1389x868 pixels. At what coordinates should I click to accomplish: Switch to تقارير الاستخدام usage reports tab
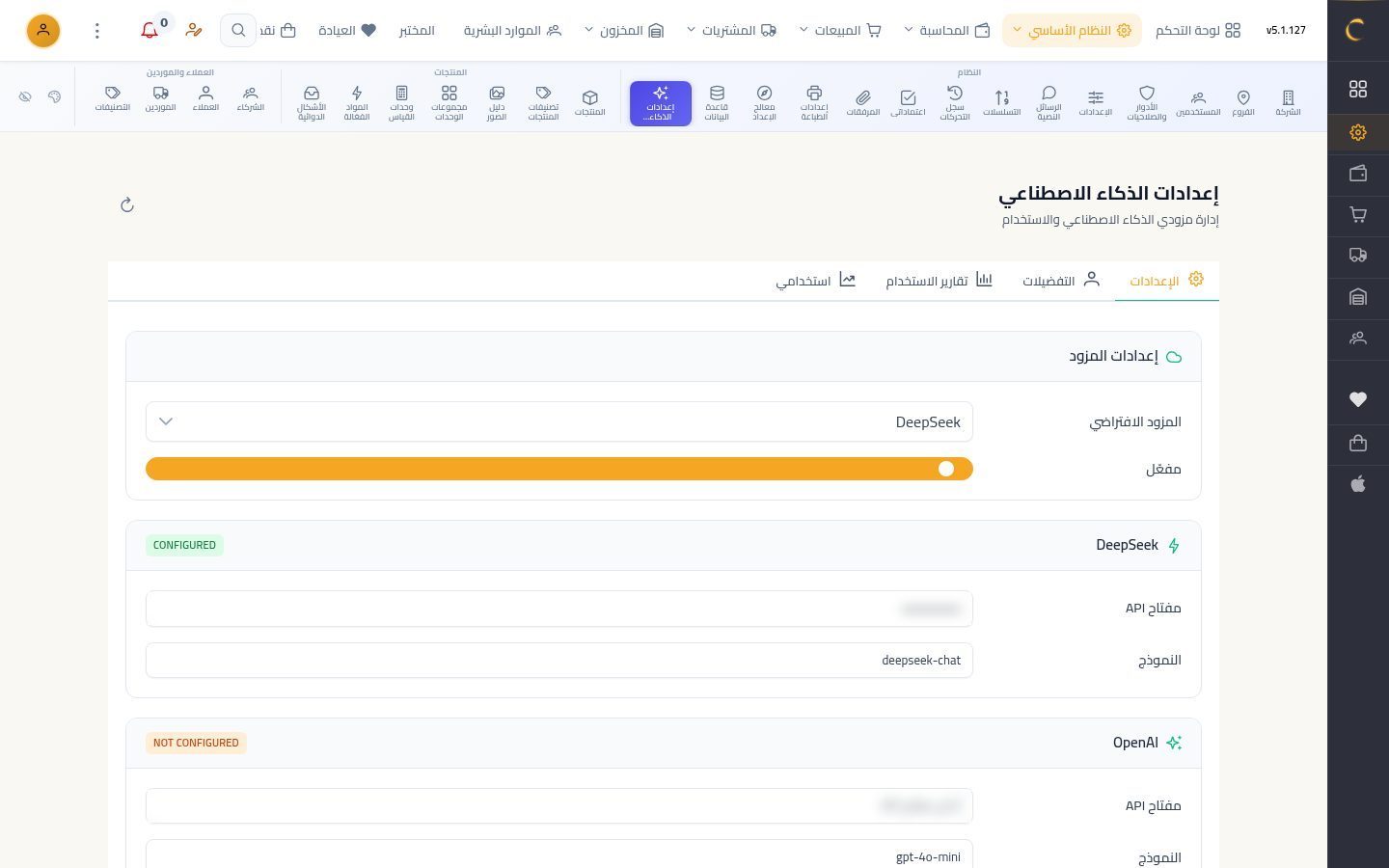tap(939, 281)
